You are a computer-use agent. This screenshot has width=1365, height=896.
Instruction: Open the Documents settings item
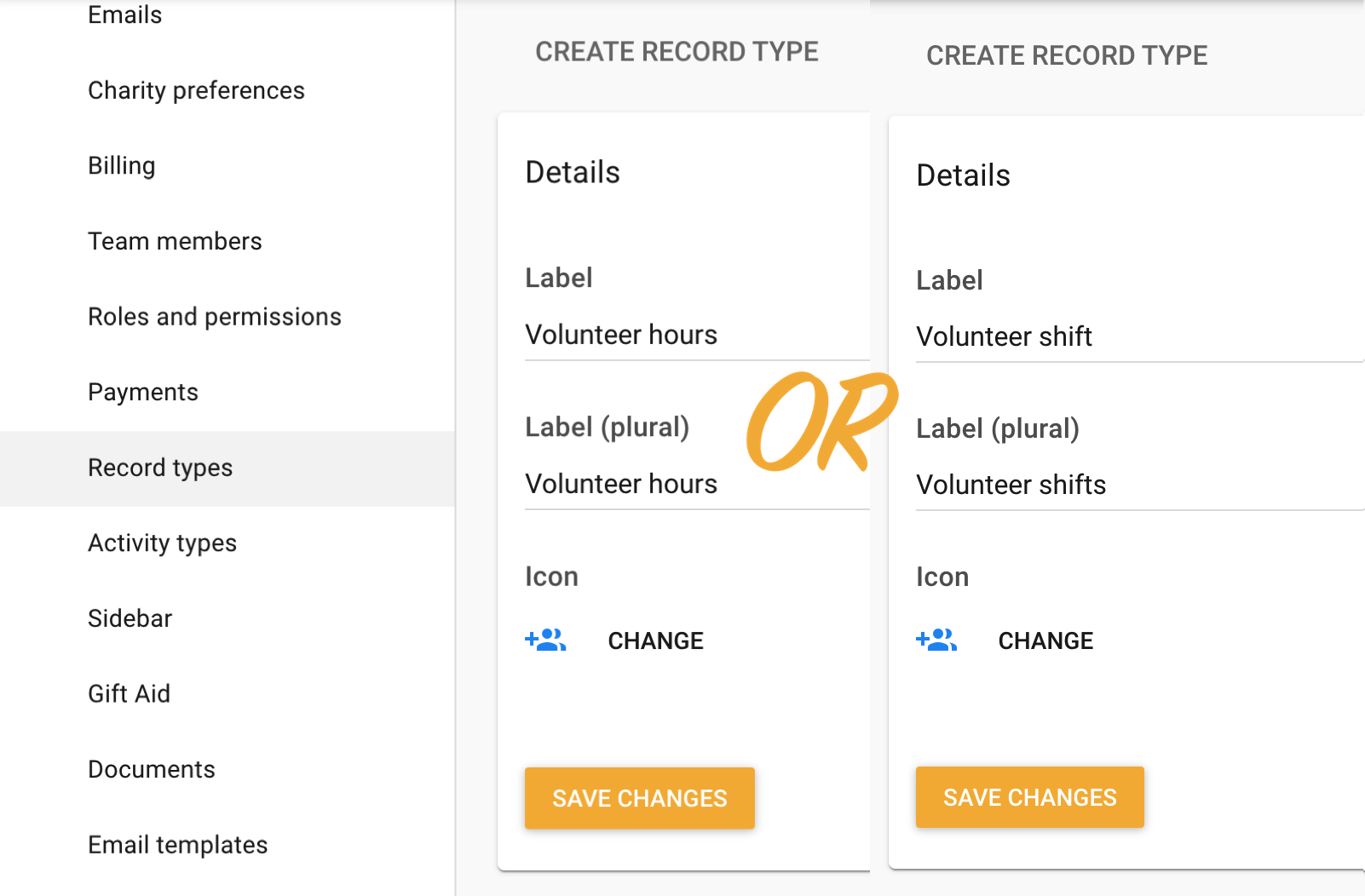pos(152,769)
